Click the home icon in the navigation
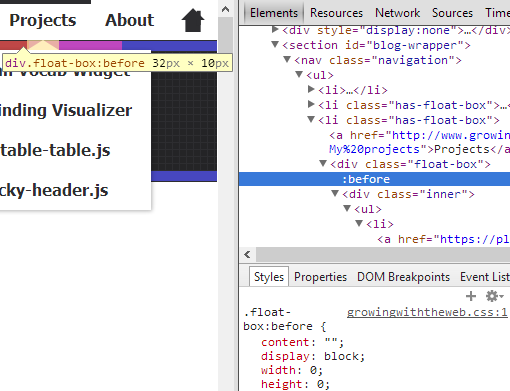 point(193,20)
